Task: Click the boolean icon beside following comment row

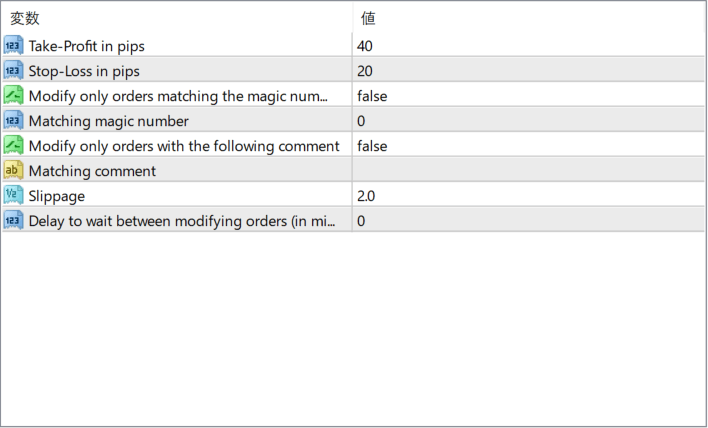Action: tap(13, 145)
